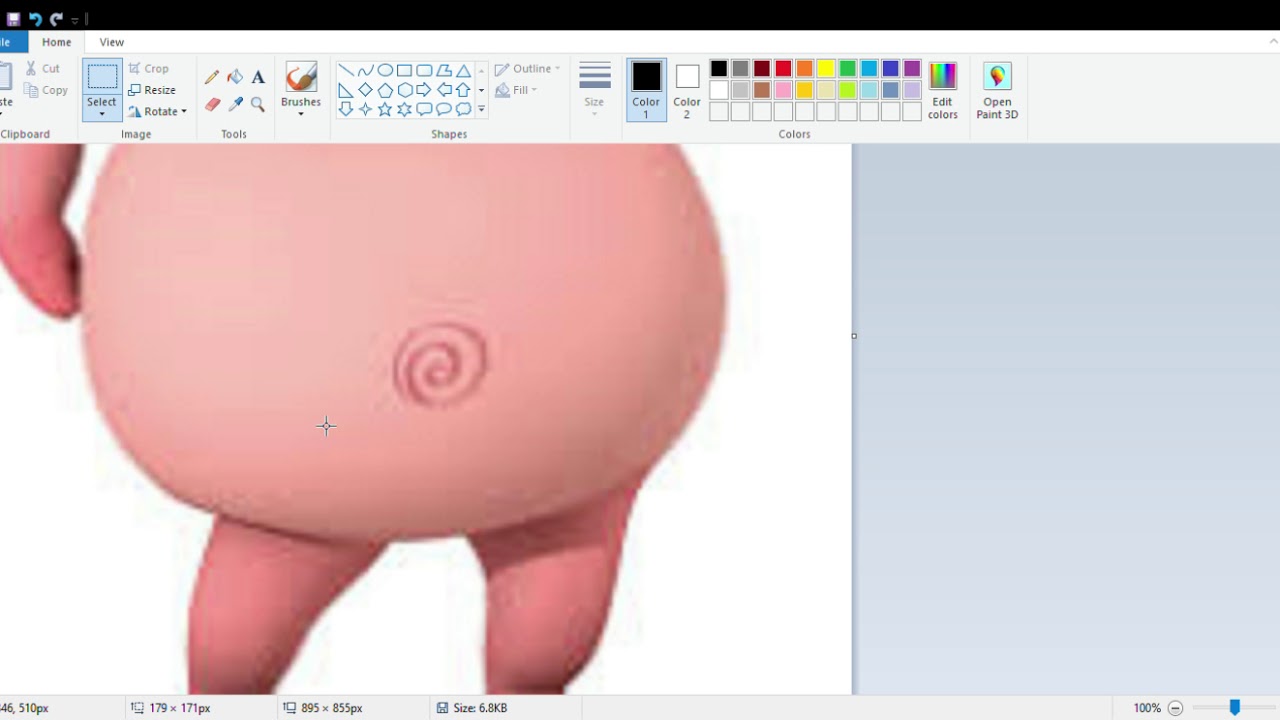Choose the Line shape
The image size is (1280, 720).
tap(346, 71)
